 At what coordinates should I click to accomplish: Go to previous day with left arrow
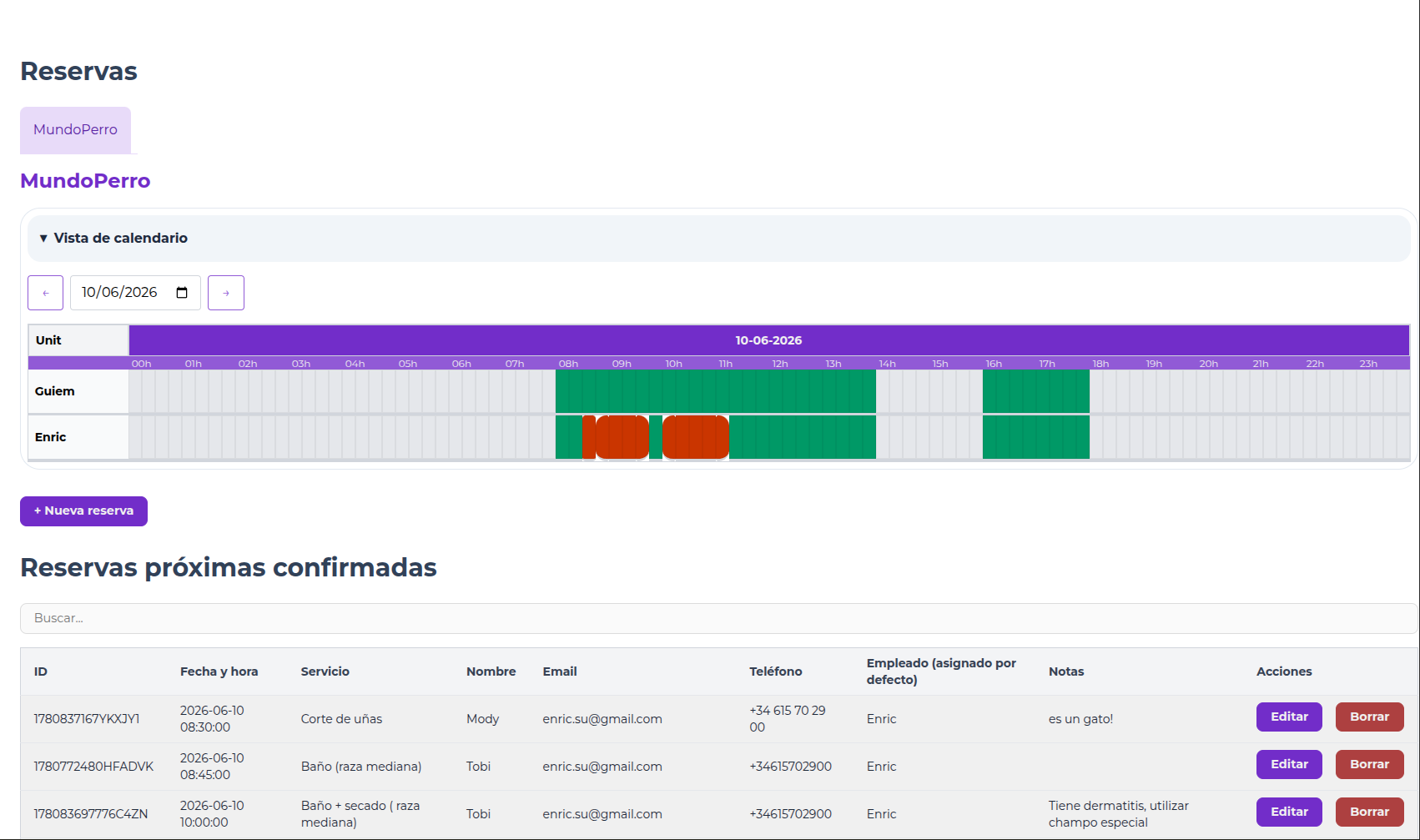pyautogui.click(x=45, y=293)
